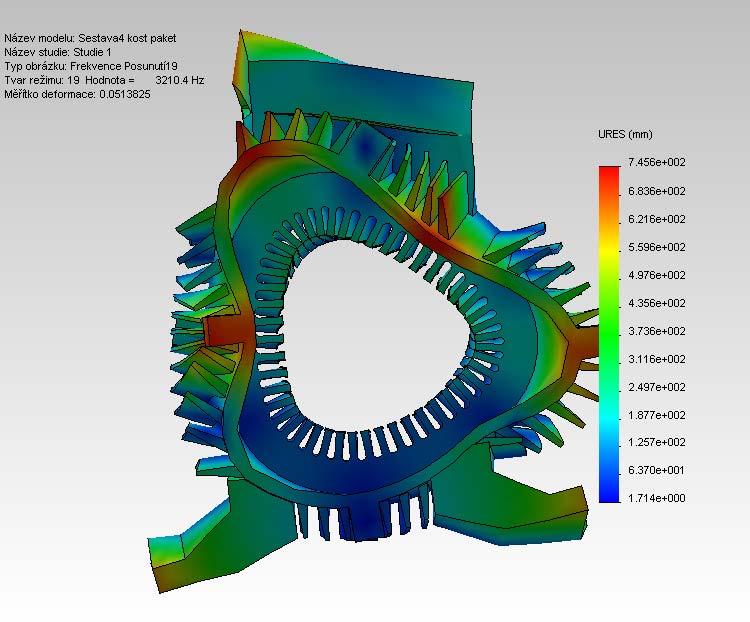Click the study name text 'Studie 1'

92,52
